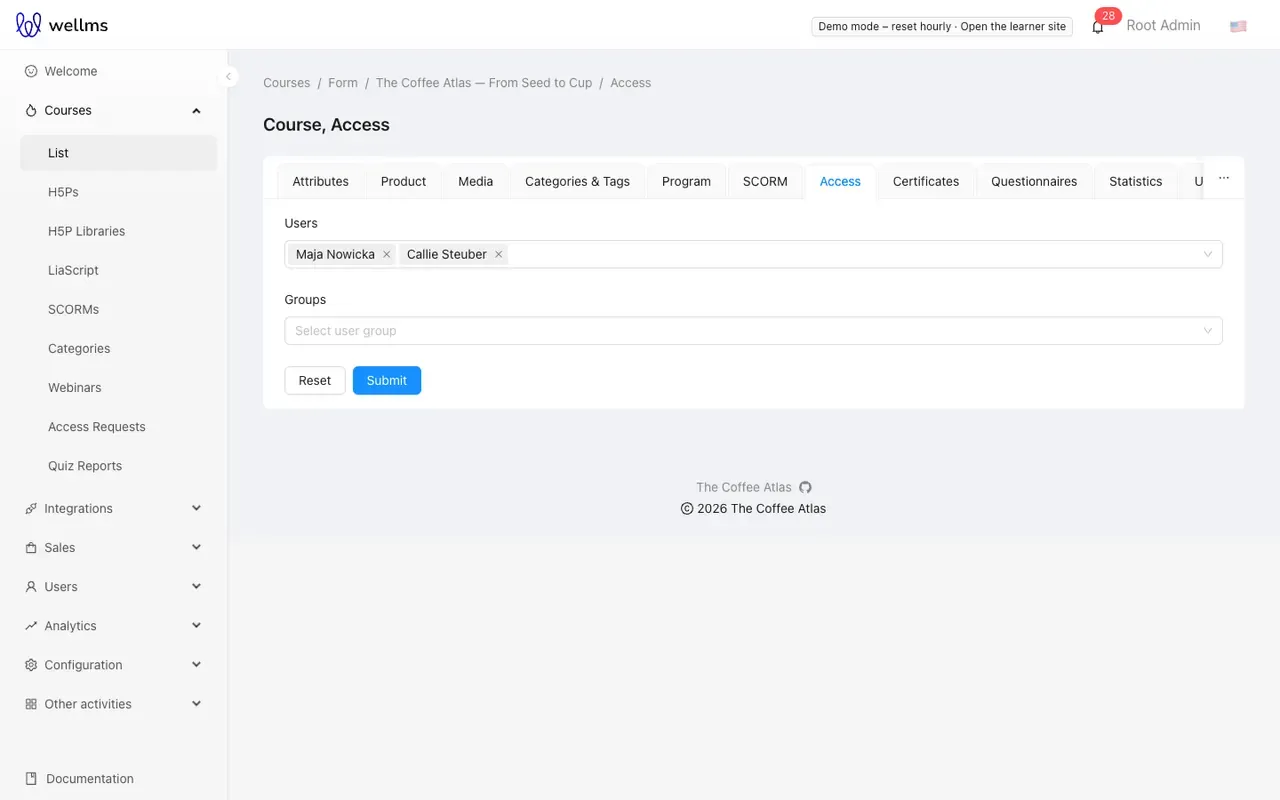1280x800 pixels.
Task: Expand the Users sidebar section
Action: 196,586
